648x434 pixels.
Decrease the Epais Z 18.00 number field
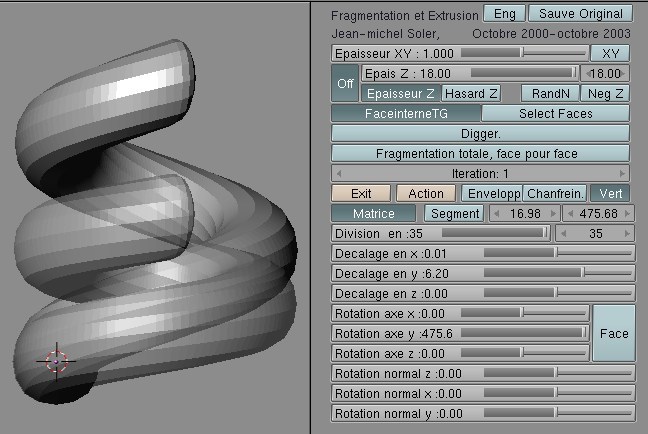click(x=587, y=74)
